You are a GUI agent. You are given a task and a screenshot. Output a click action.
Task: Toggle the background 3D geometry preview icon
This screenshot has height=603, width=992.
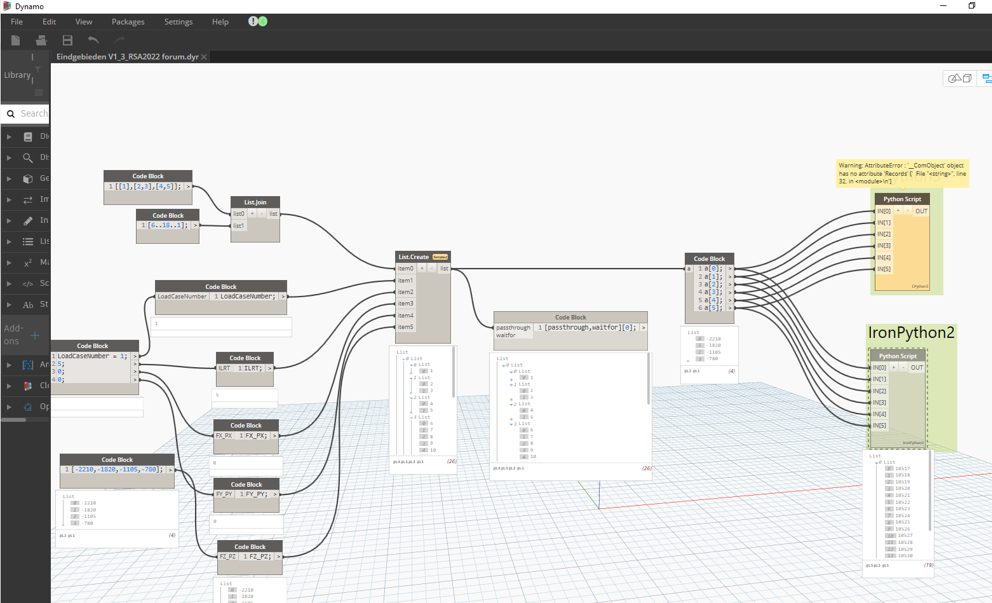959,78
